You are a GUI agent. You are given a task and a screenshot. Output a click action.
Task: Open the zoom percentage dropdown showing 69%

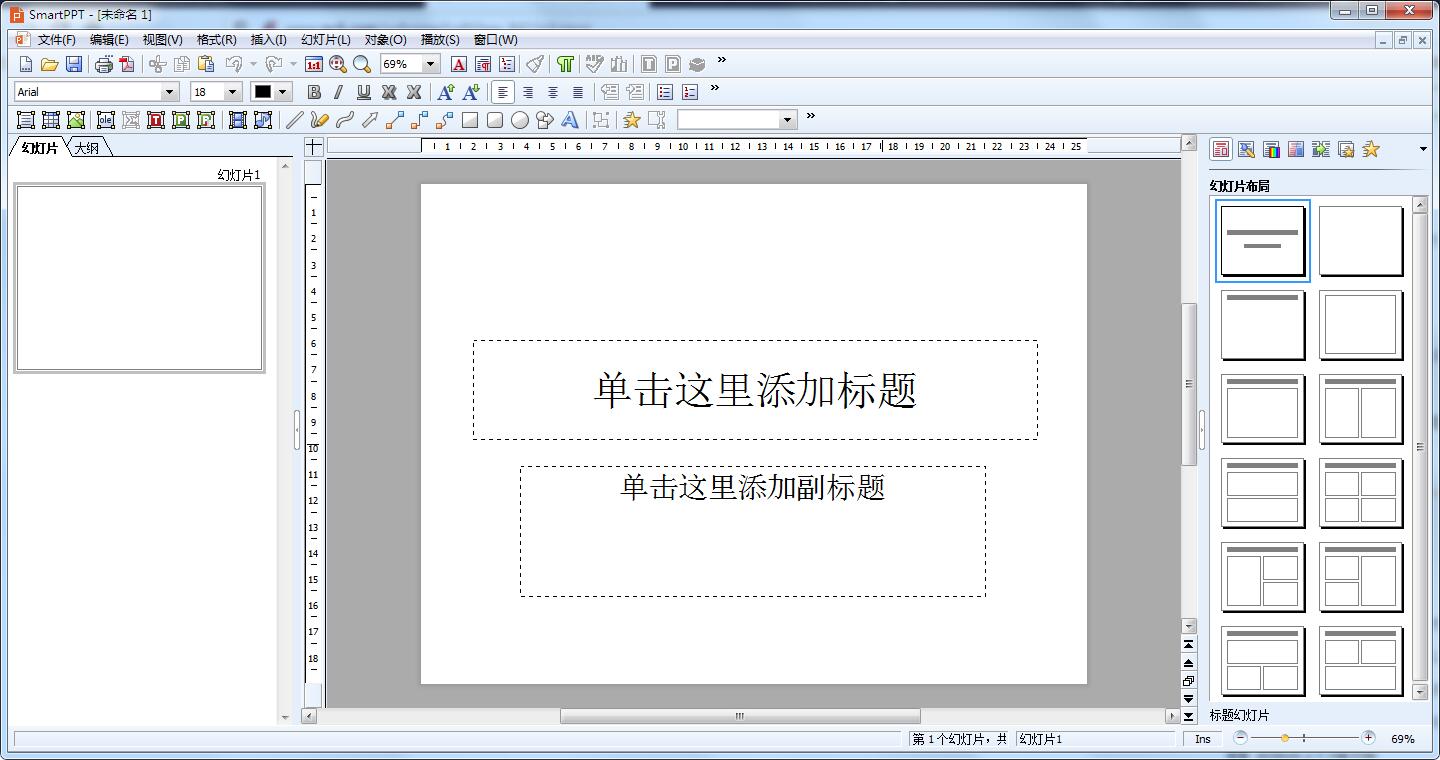point(432,64)
